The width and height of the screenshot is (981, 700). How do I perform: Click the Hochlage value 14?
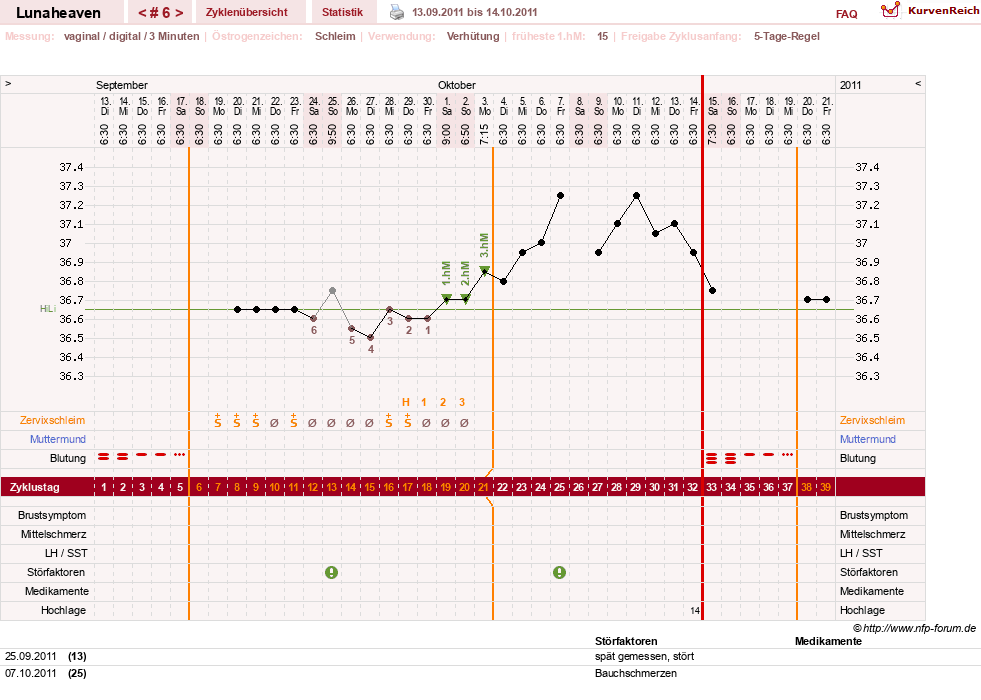(x=695, y=611)
